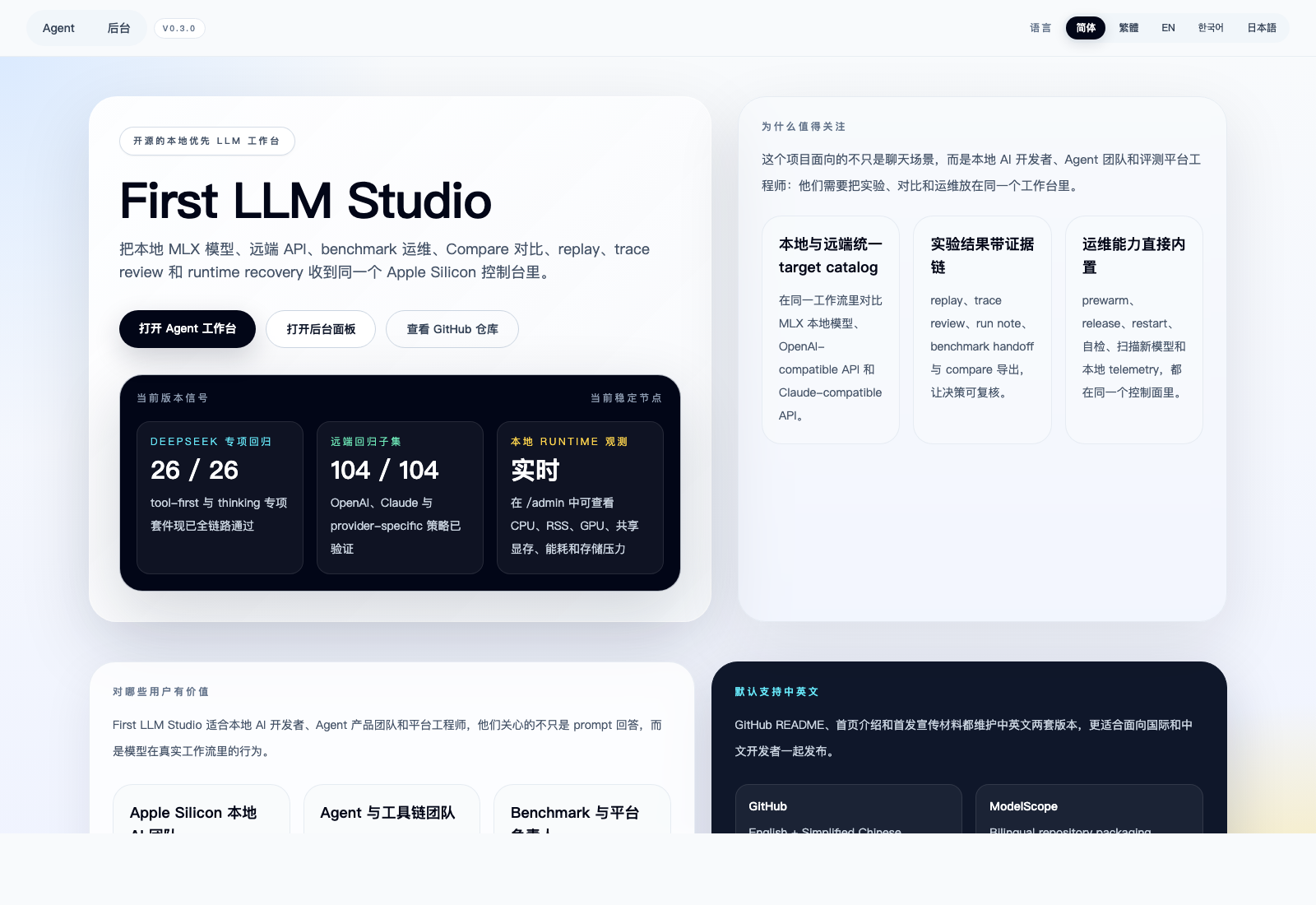Click the v0.3.0 version badge
This screenshot has width=1316, height=905.
pos(179,28)
